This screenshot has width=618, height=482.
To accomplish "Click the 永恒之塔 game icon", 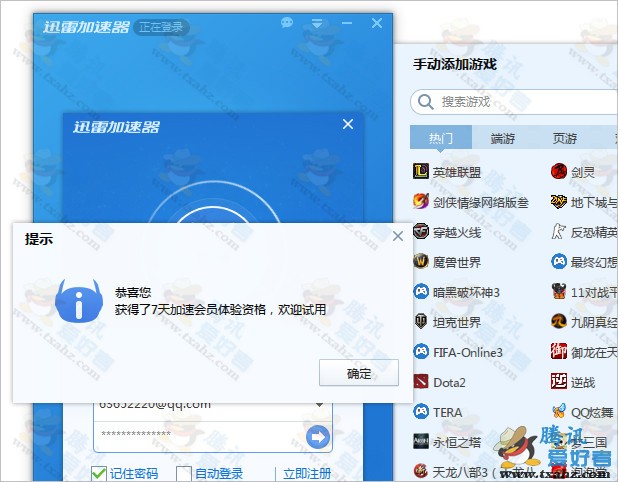I will click(421, 441).
